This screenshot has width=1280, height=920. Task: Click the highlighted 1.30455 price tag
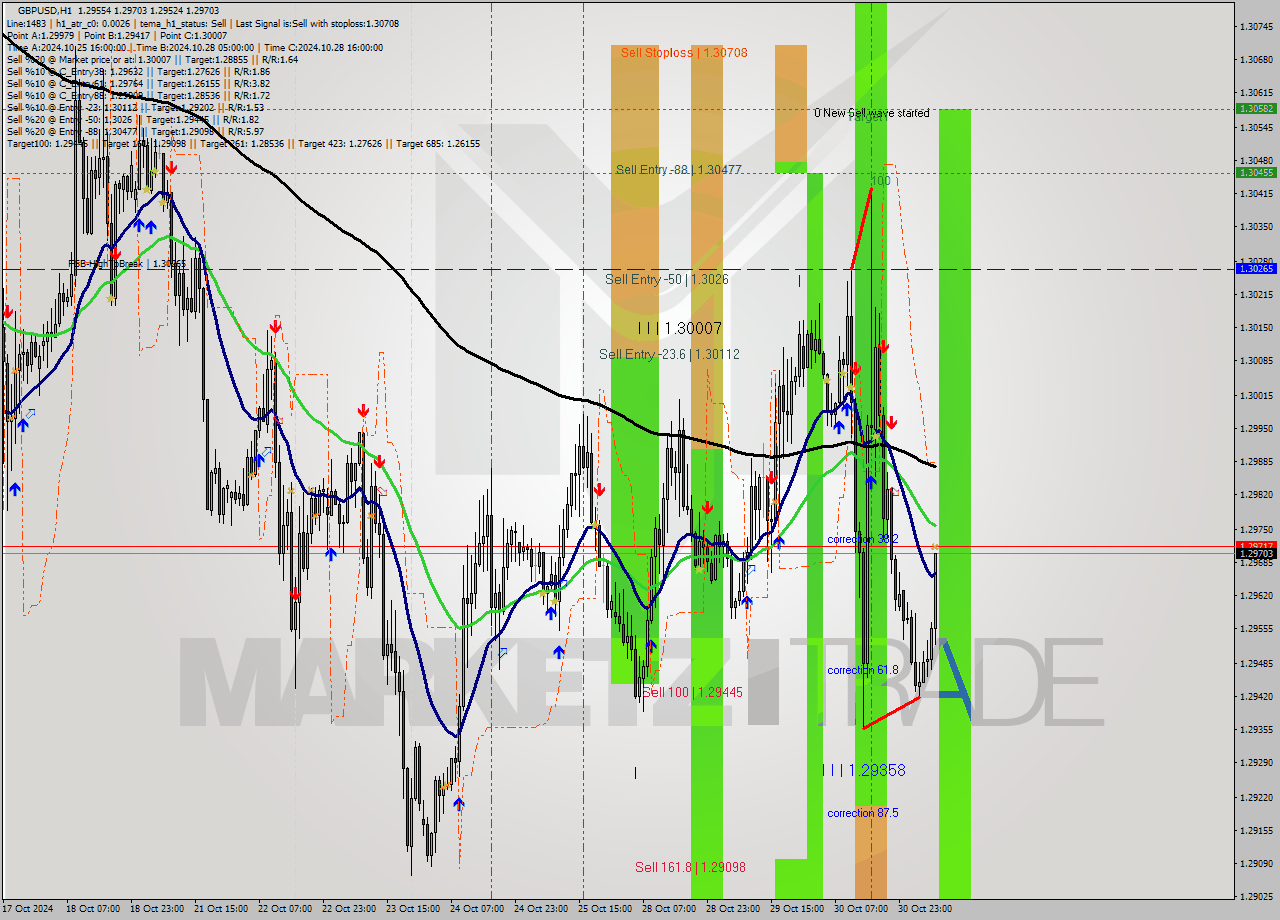click(1256, 172)
